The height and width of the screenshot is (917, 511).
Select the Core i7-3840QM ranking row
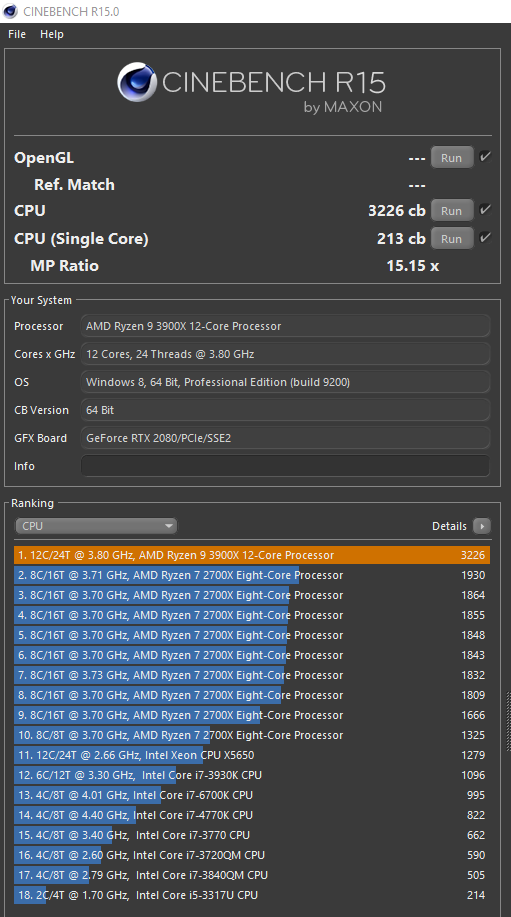(252, 875)
